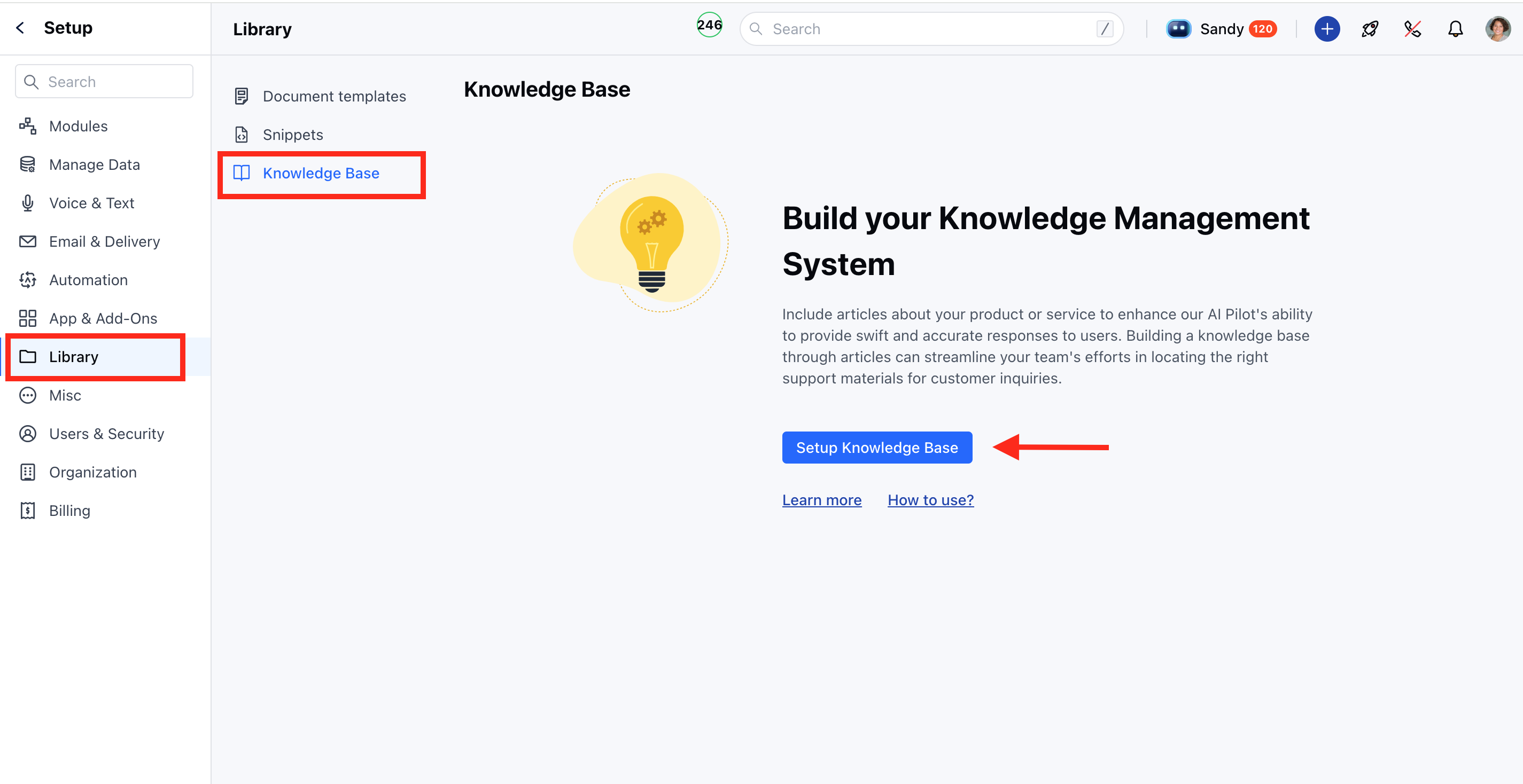Select the Email & Delivery envelope icon
Viewport: 1523px width, 784px height.
(28, 241)
